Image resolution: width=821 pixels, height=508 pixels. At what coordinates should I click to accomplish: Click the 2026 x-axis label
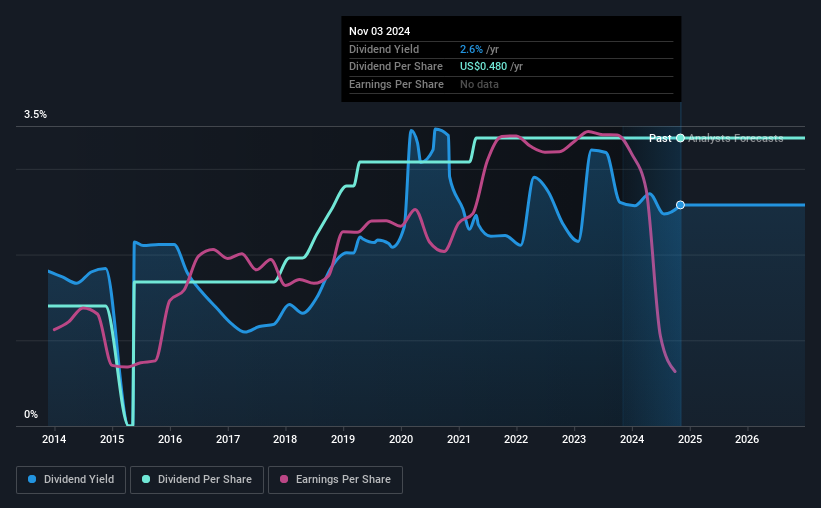click(x=747, y=439)
